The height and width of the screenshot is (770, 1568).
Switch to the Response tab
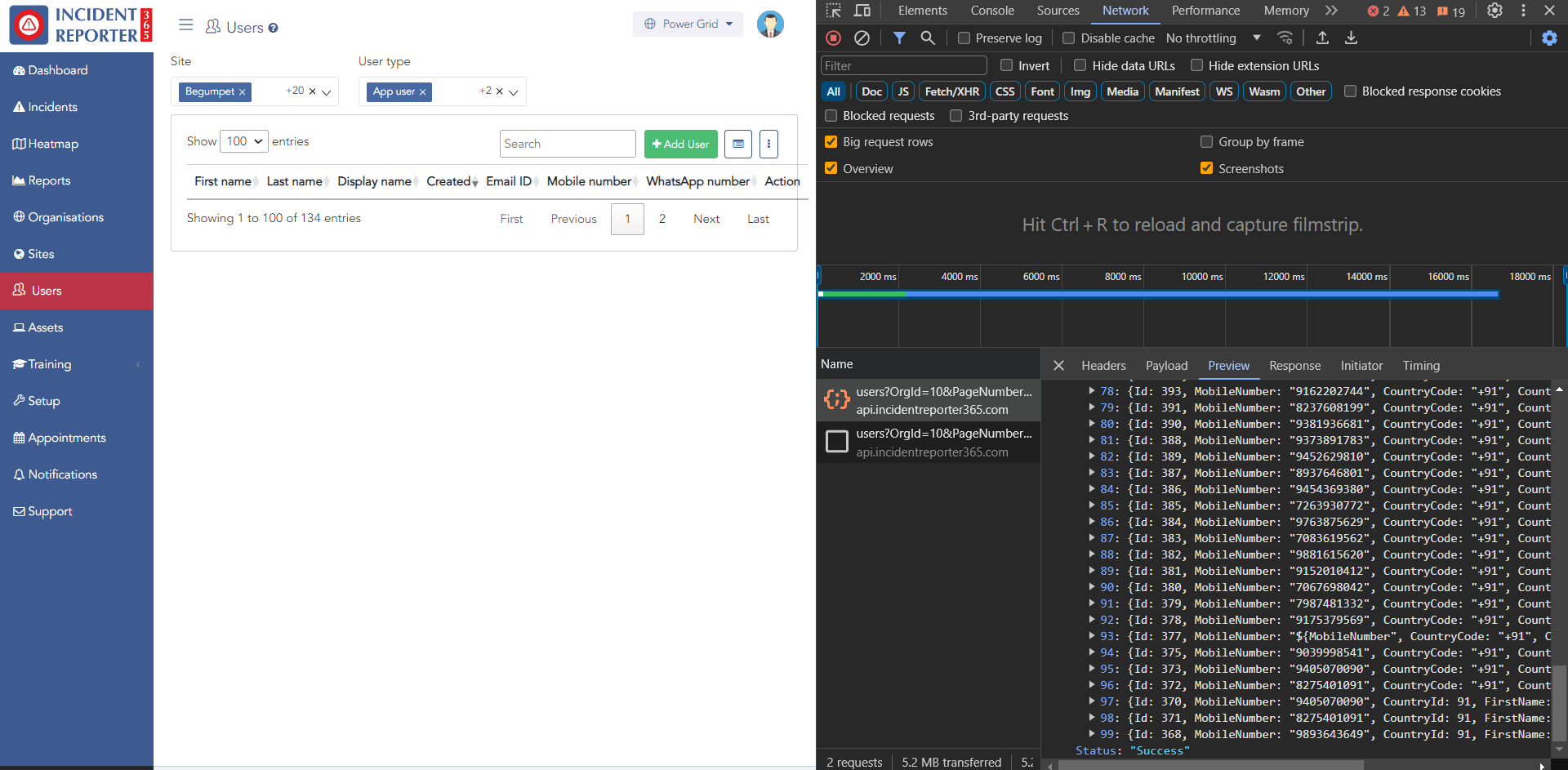tap(1294, 366)
